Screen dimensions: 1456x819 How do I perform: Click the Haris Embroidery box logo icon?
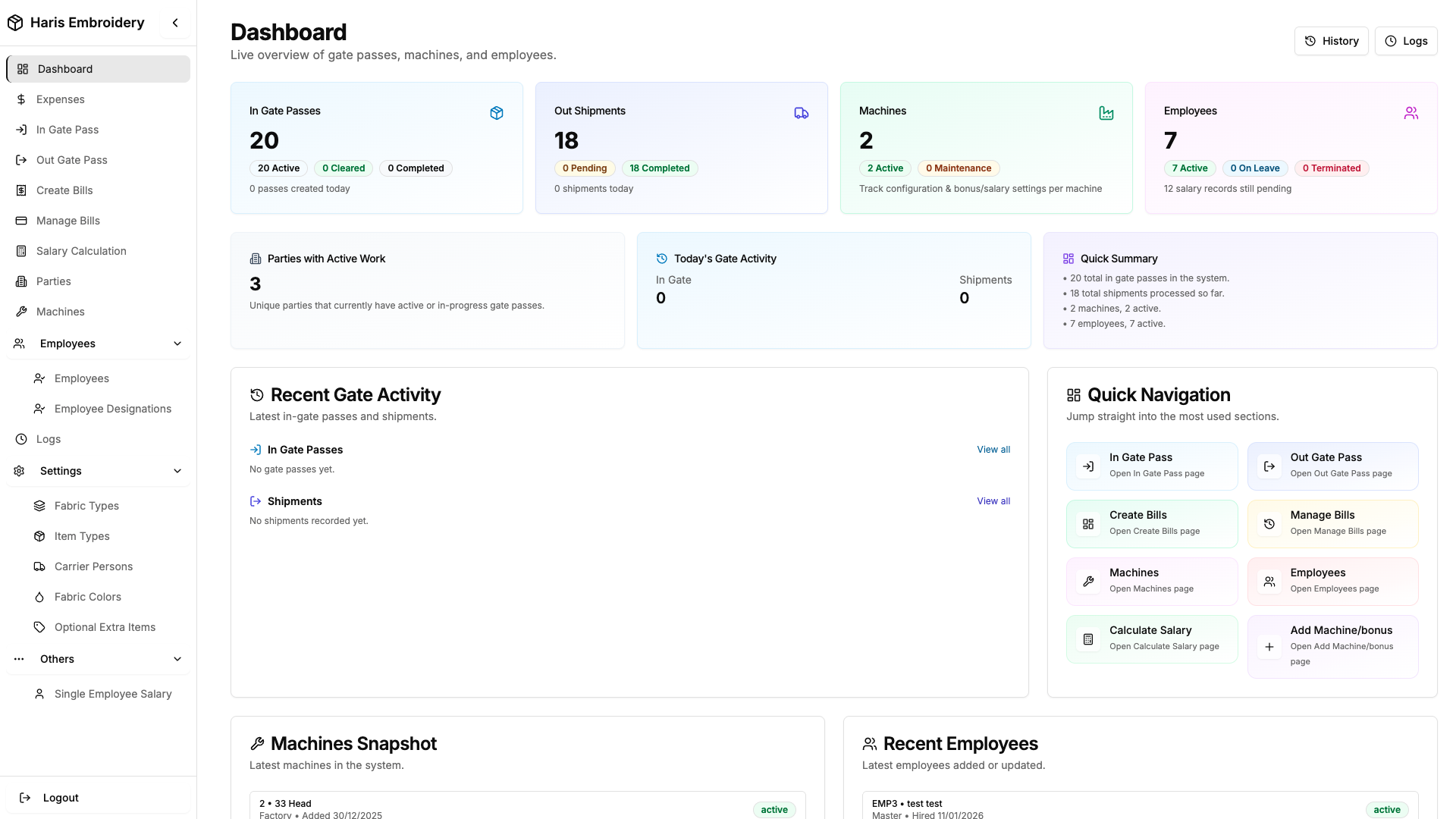(x=15, y=23)
